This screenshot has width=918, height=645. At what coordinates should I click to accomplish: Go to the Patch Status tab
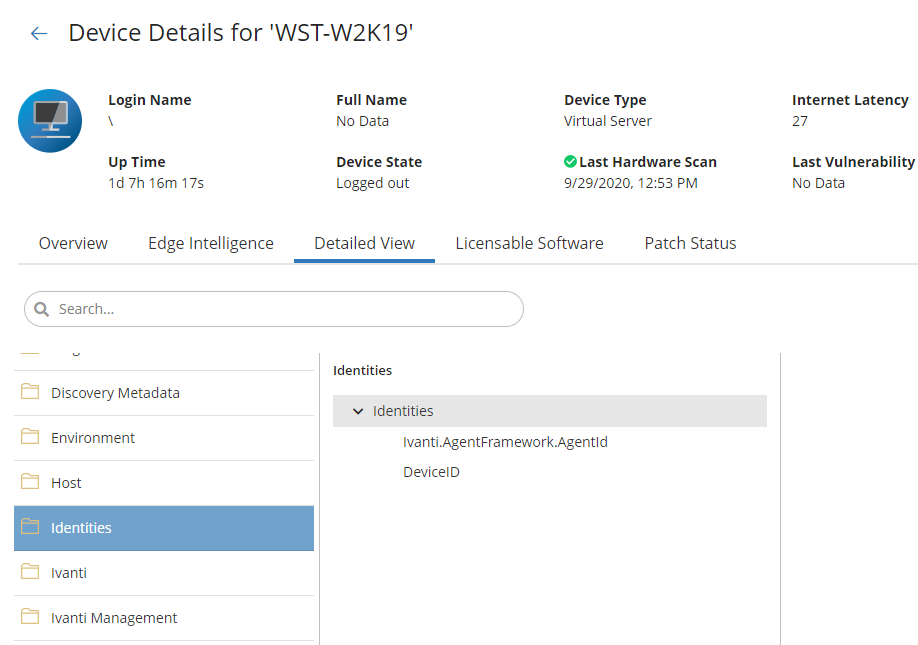point(690,243)
